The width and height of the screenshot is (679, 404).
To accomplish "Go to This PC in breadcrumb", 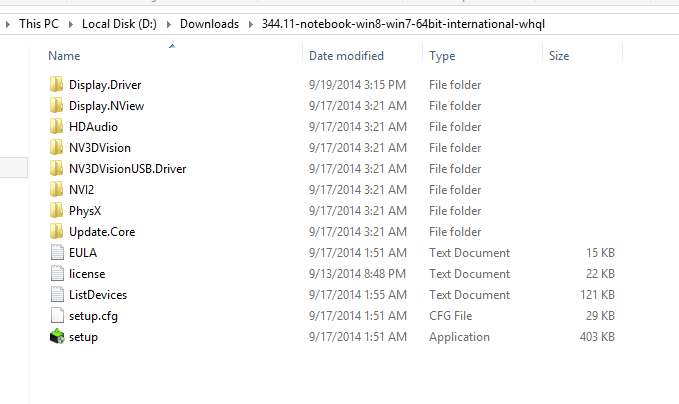I will [x=39, y=23].
